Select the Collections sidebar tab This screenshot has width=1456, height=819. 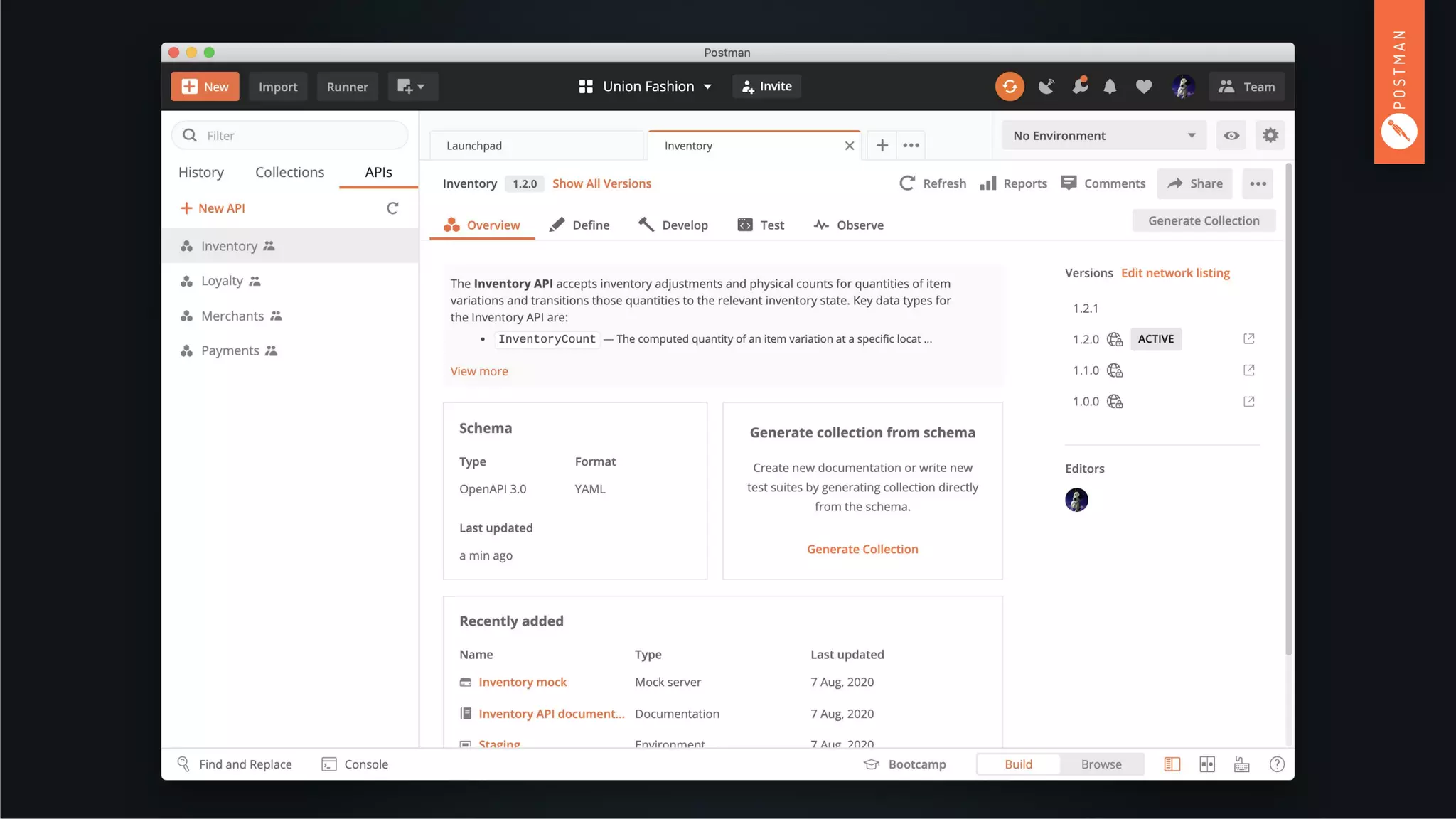point(289,172)
